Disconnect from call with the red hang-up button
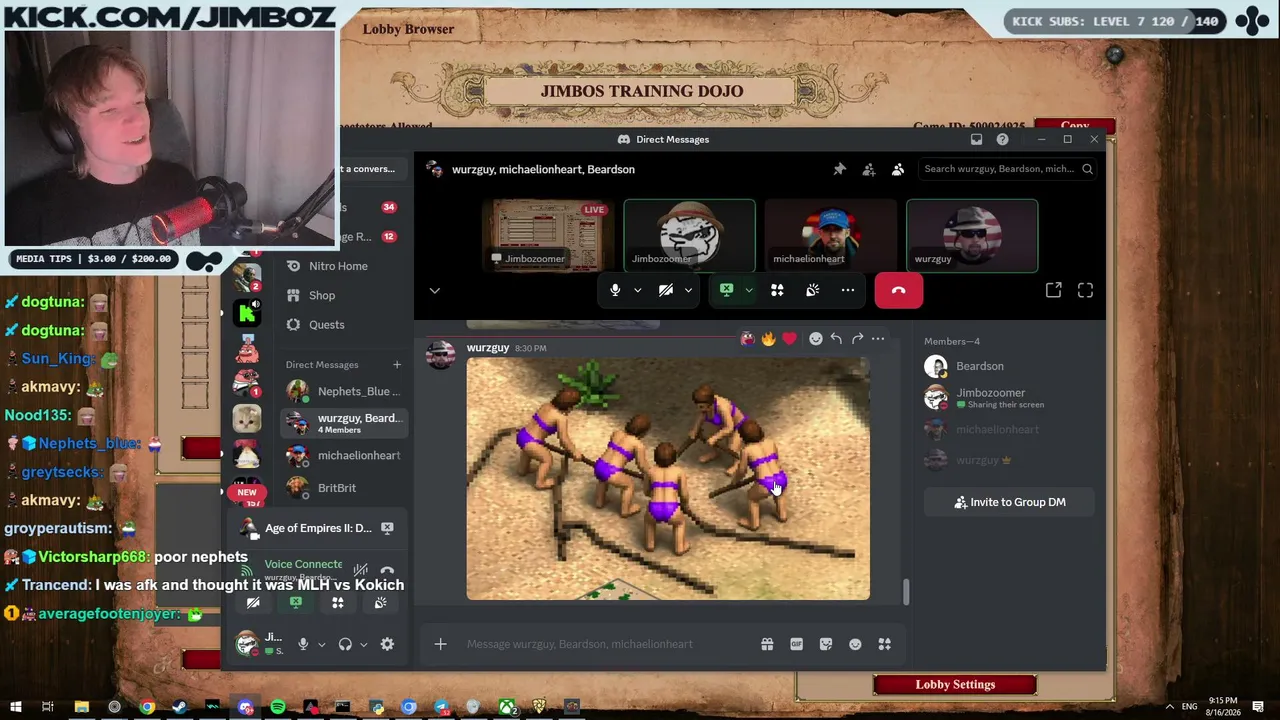Image resolution: width=1280 pixels, height=720 pixels. tap(898, 290)
